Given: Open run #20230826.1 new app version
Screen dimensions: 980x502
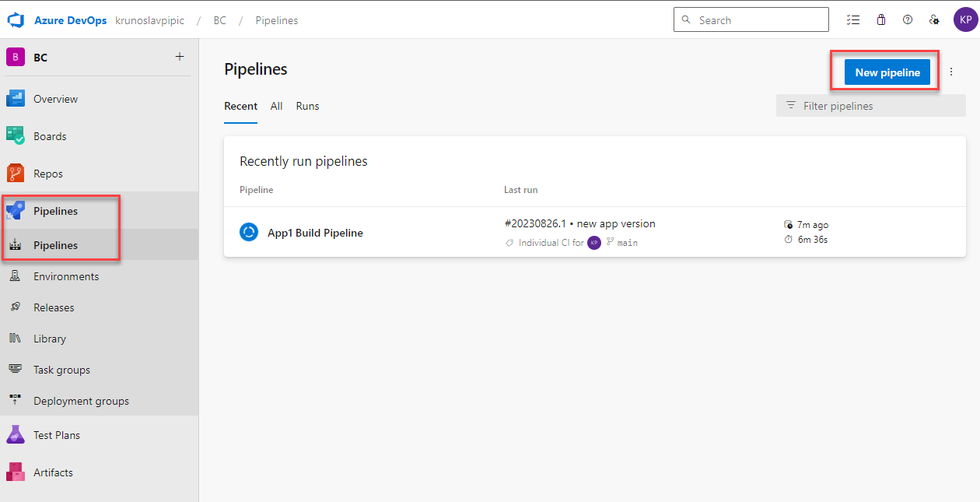Looking at the screenshot, I should pos(579,224).
